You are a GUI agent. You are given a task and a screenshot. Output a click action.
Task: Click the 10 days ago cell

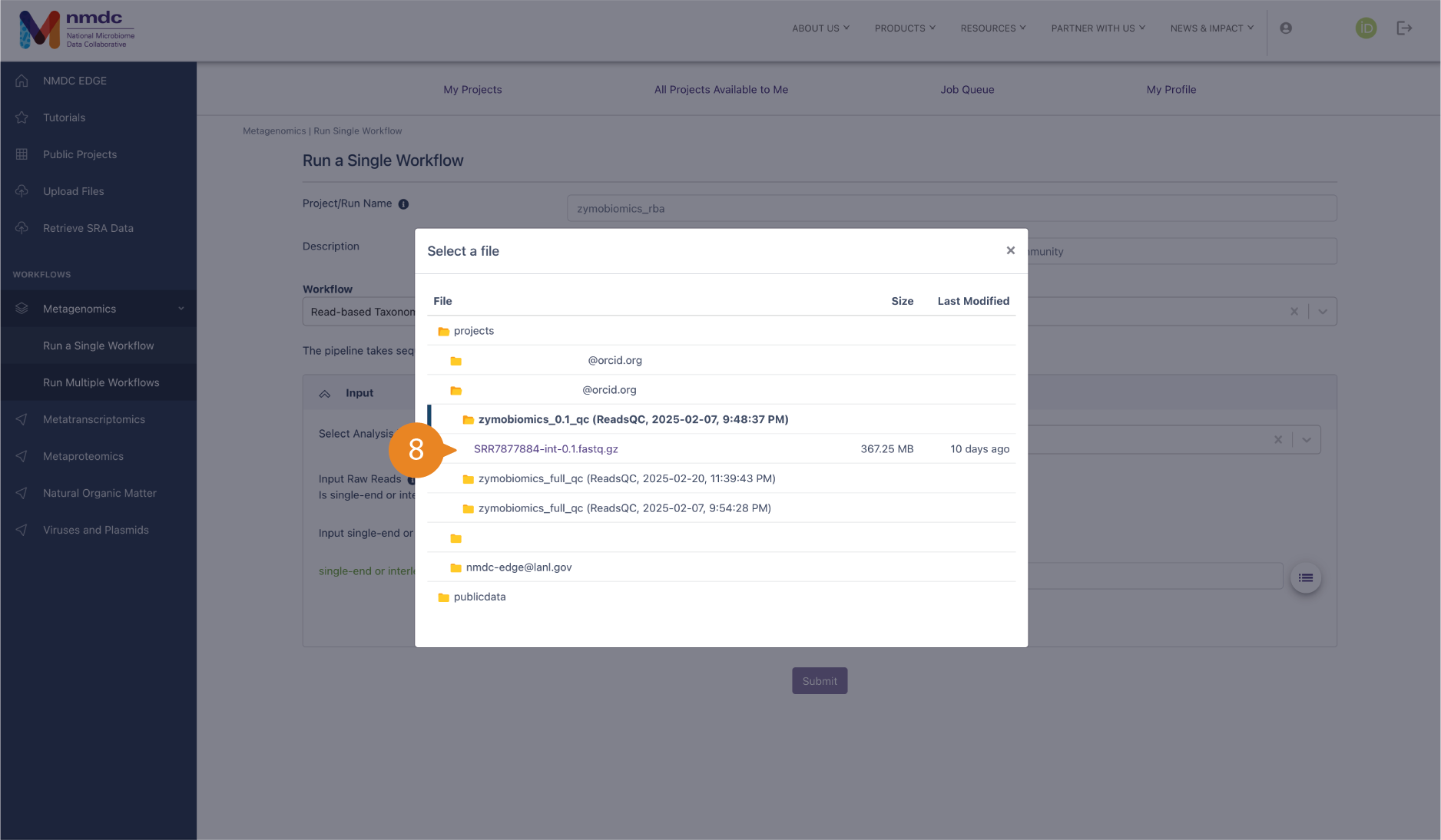pos(980,449)
